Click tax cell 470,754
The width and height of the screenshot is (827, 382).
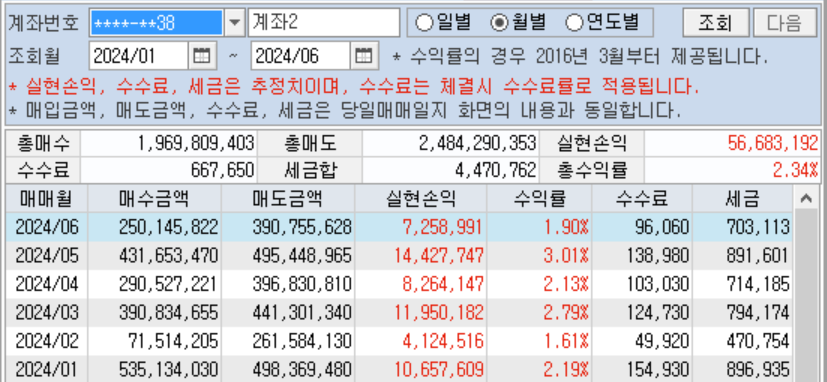tap(758, 341)
